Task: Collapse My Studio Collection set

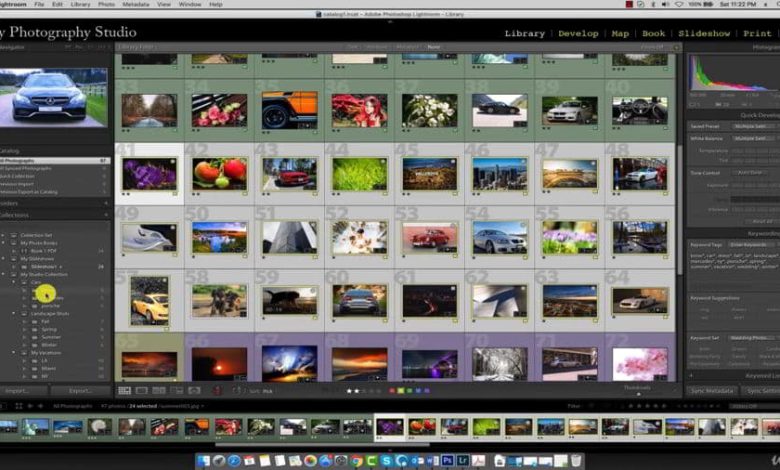Action: [3, 275]
